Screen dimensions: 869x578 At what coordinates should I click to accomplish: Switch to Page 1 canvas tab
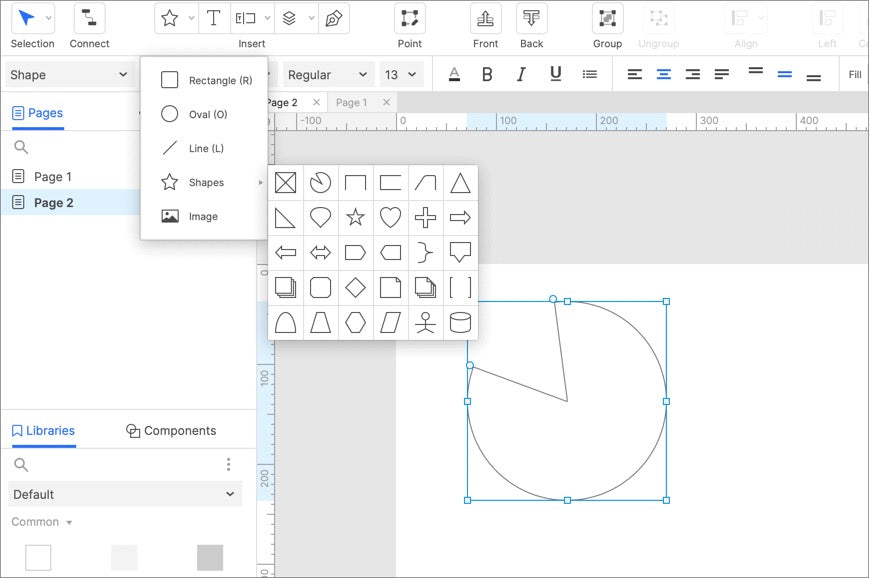tap(351, 103)
